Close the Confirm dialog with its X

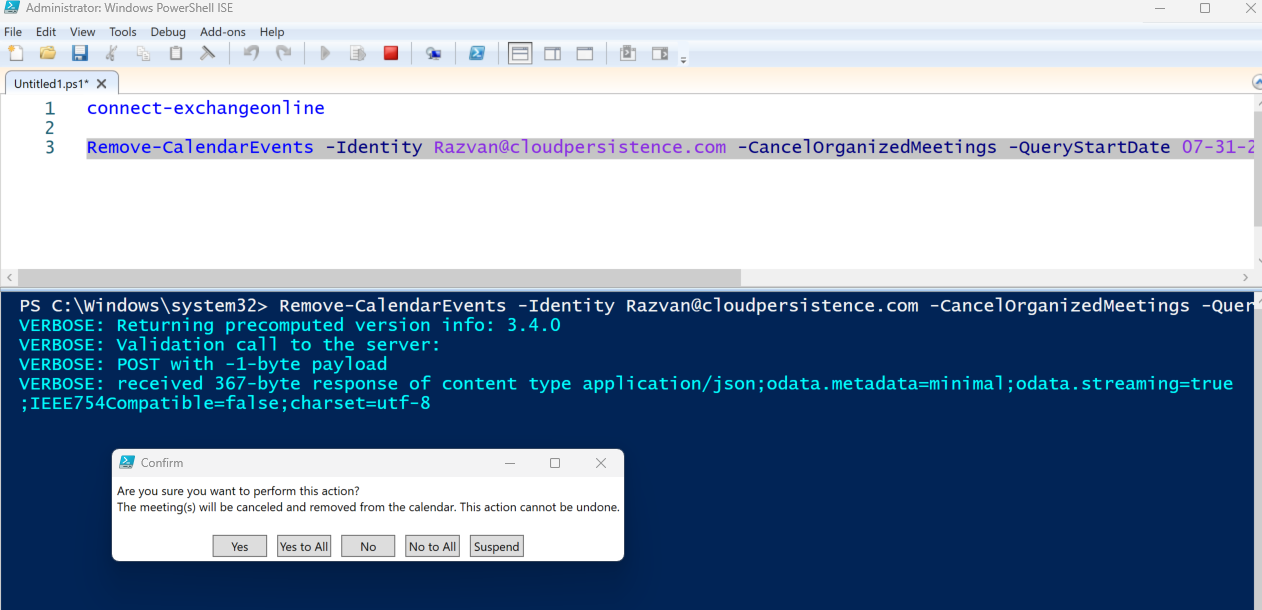(x=601, y=463)
